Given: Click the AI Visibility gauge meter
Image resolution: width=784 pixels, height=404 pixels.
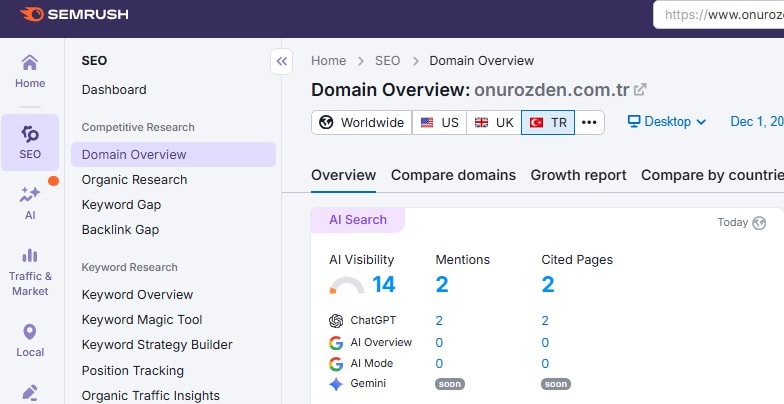Looking at the screenshot, I should click(x=347, y=286).
